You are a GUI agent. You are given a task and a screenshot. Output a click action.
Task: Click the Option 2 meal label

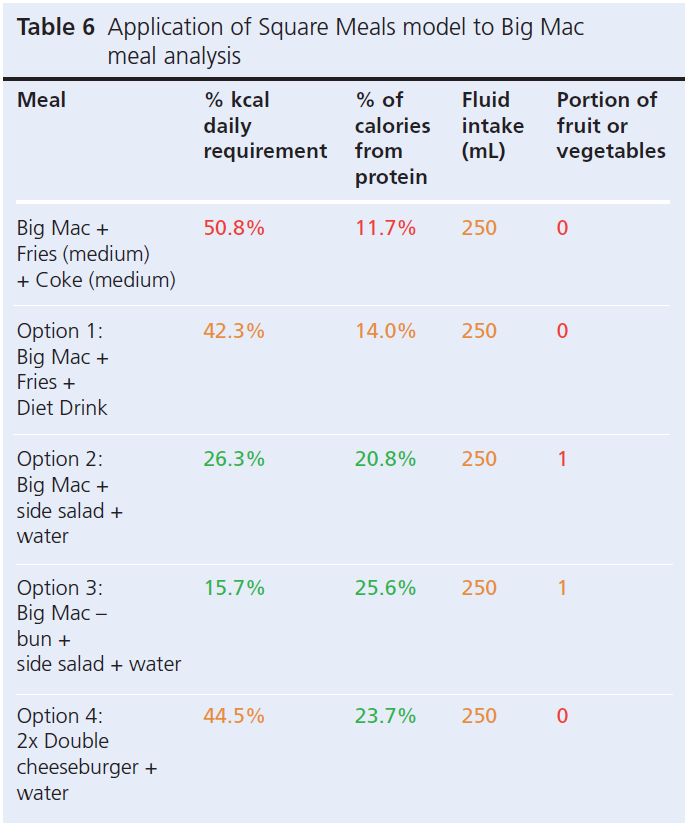click(70, 498)
